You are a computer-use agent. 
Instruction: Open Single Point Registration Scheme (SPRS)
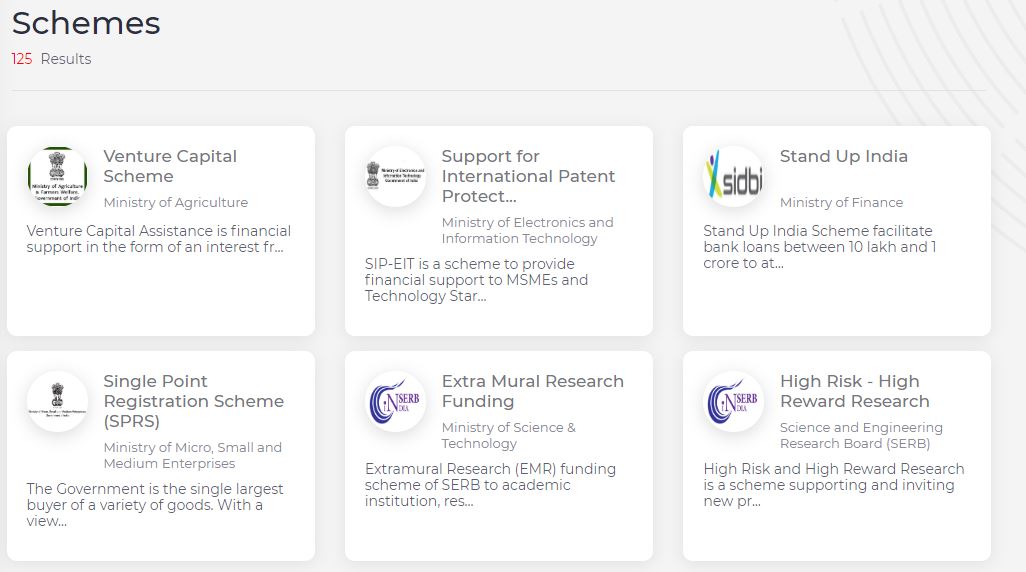[194, 401]
